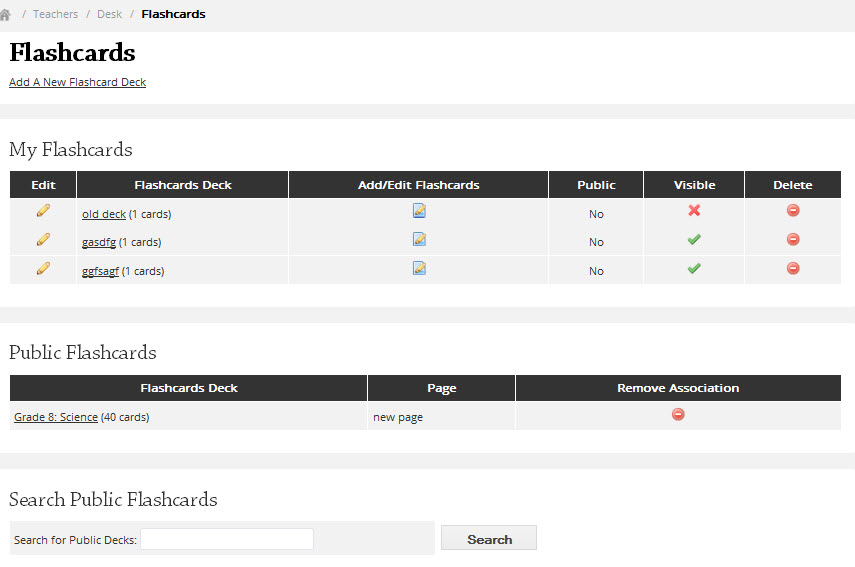The height and width of the screenshot is (567, 855).
Task: Toggle visible checkmark for ggfsagf
Action: click(694, 268)
